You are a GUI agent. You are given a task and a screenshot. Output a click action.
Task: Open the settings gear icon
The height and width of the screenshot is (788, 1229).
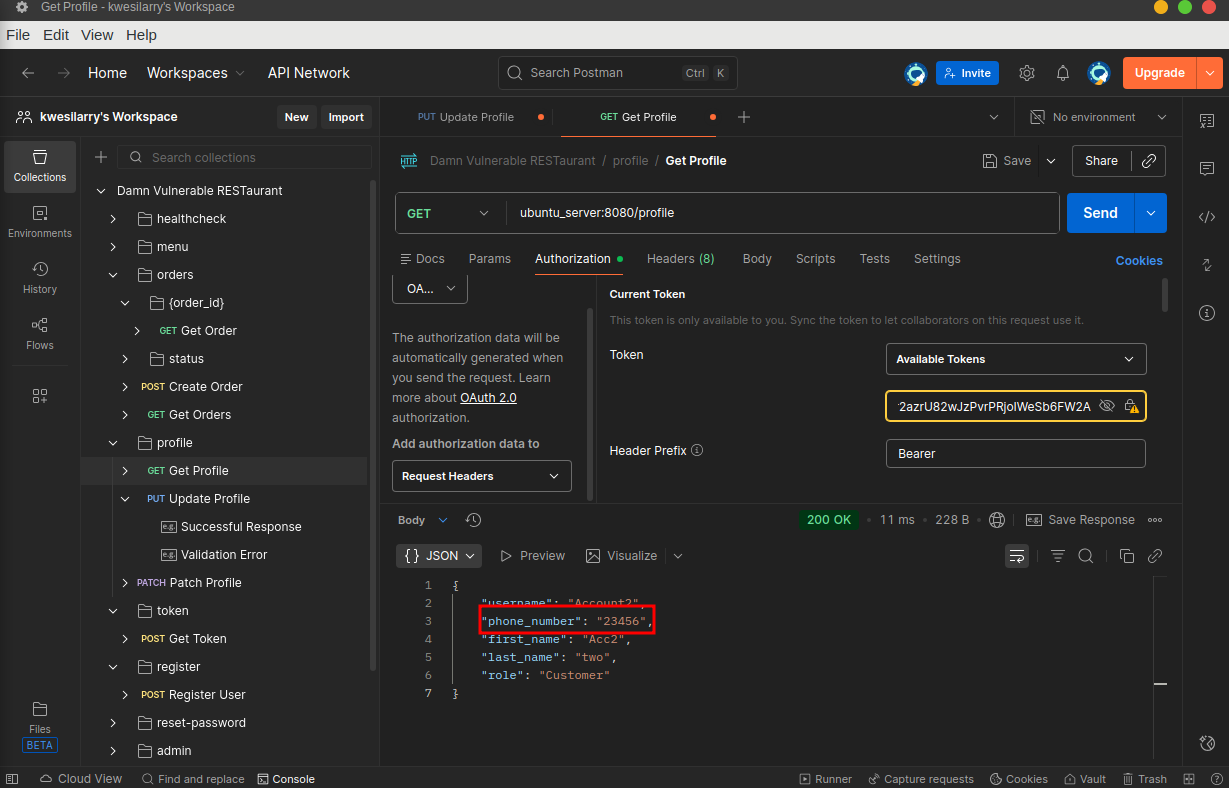pyautogui.click(x=1027, y=73)
